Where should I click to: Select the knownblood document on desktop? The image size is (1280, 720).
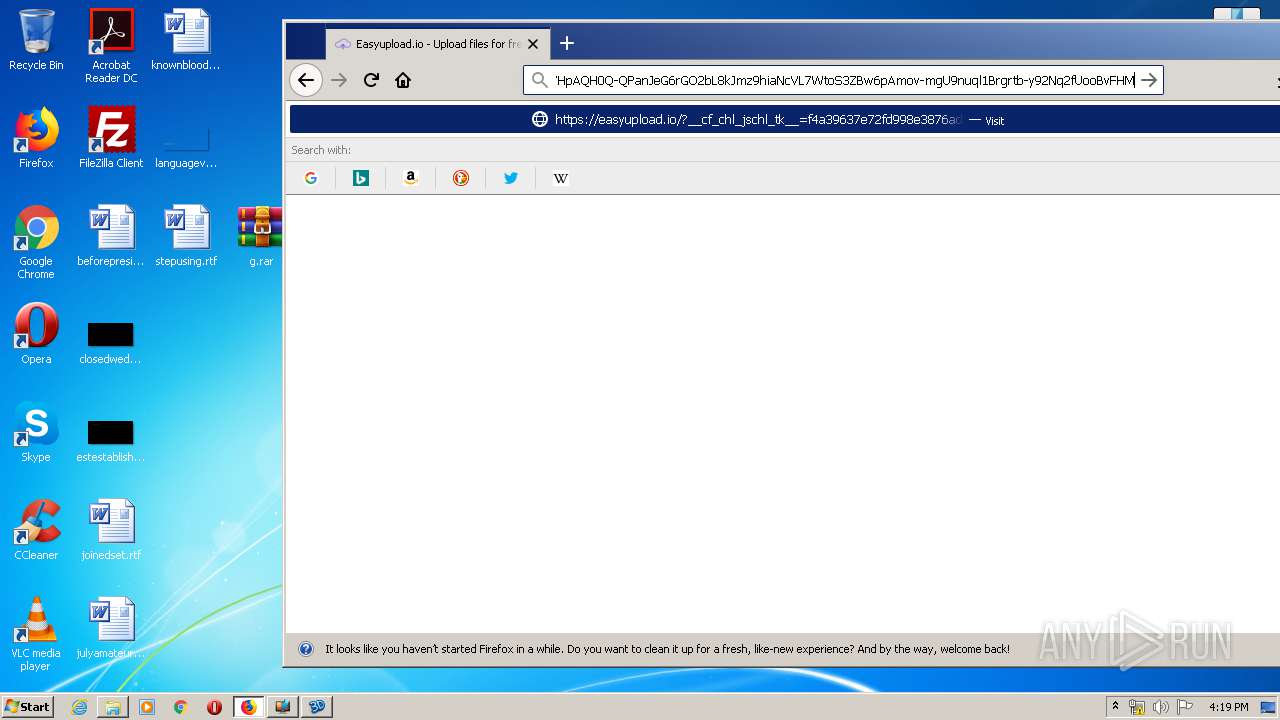pyautogui.click(x=186, y=40)
